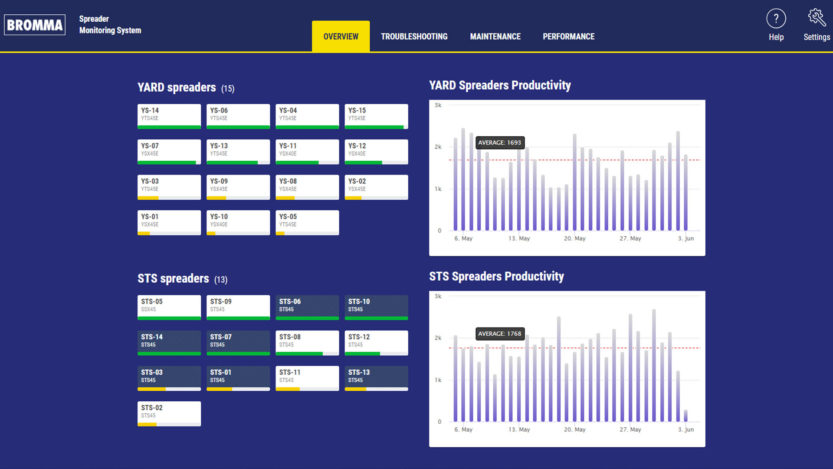Viewport: 833px width, 469px height.
Task: Open yard spreader YS-07 tile
Action: (169, 151)
